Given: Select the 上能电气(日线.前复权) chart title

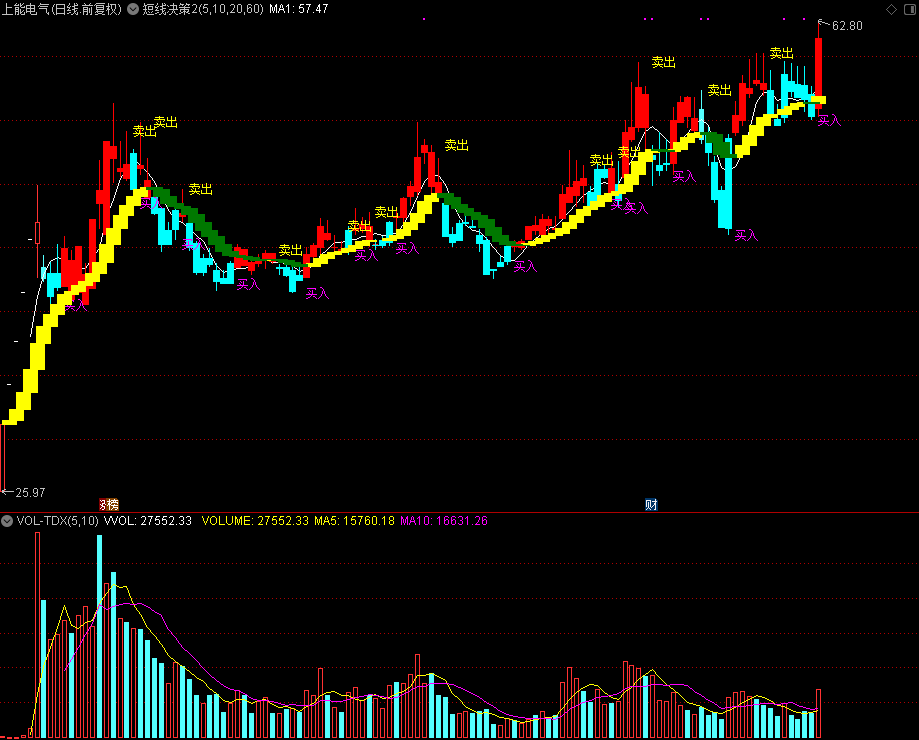Looking at the screenshot, I should tap(62, 9).
